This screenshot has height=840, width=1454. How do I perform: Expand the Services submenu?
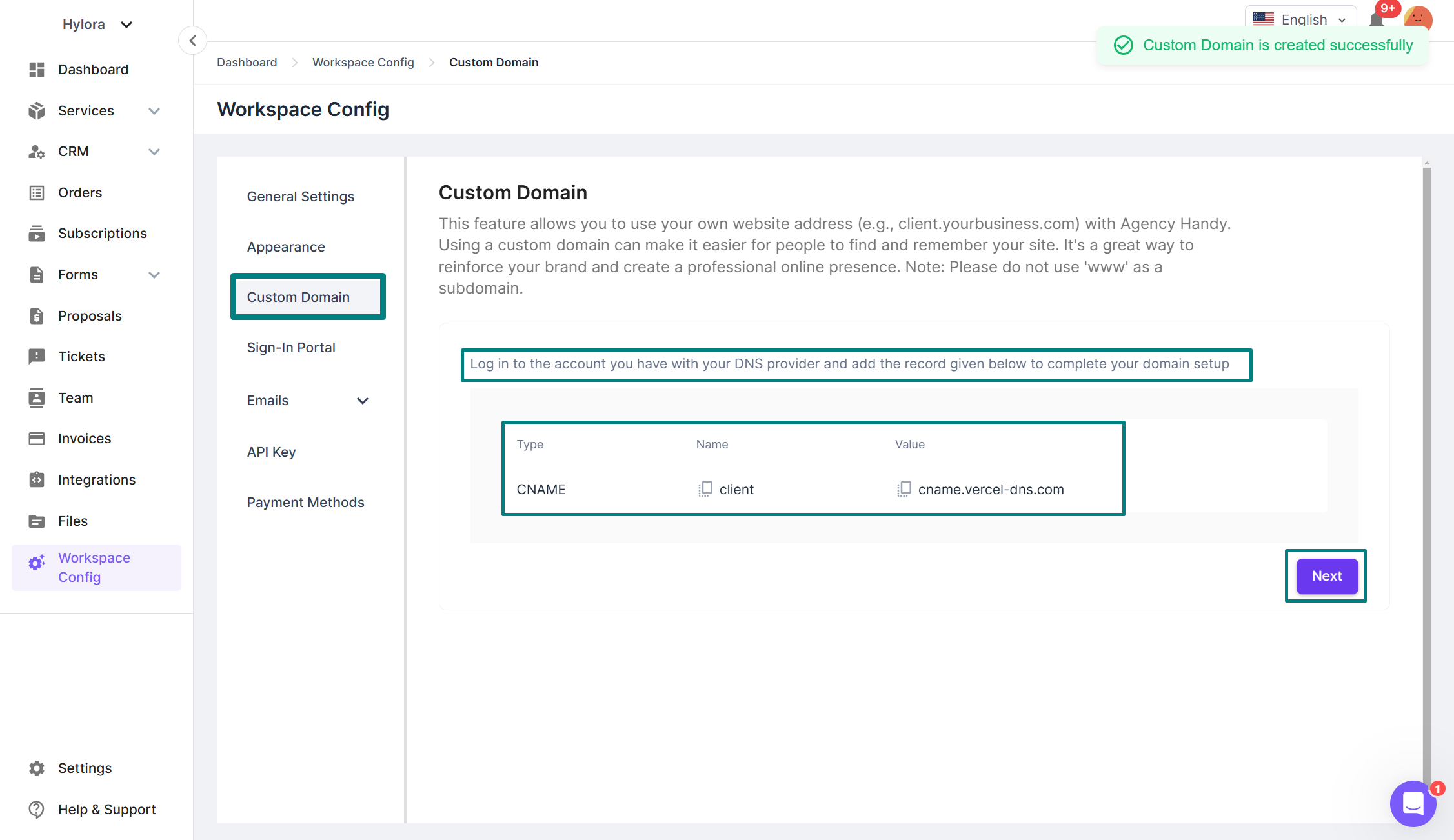pos(154,111)
